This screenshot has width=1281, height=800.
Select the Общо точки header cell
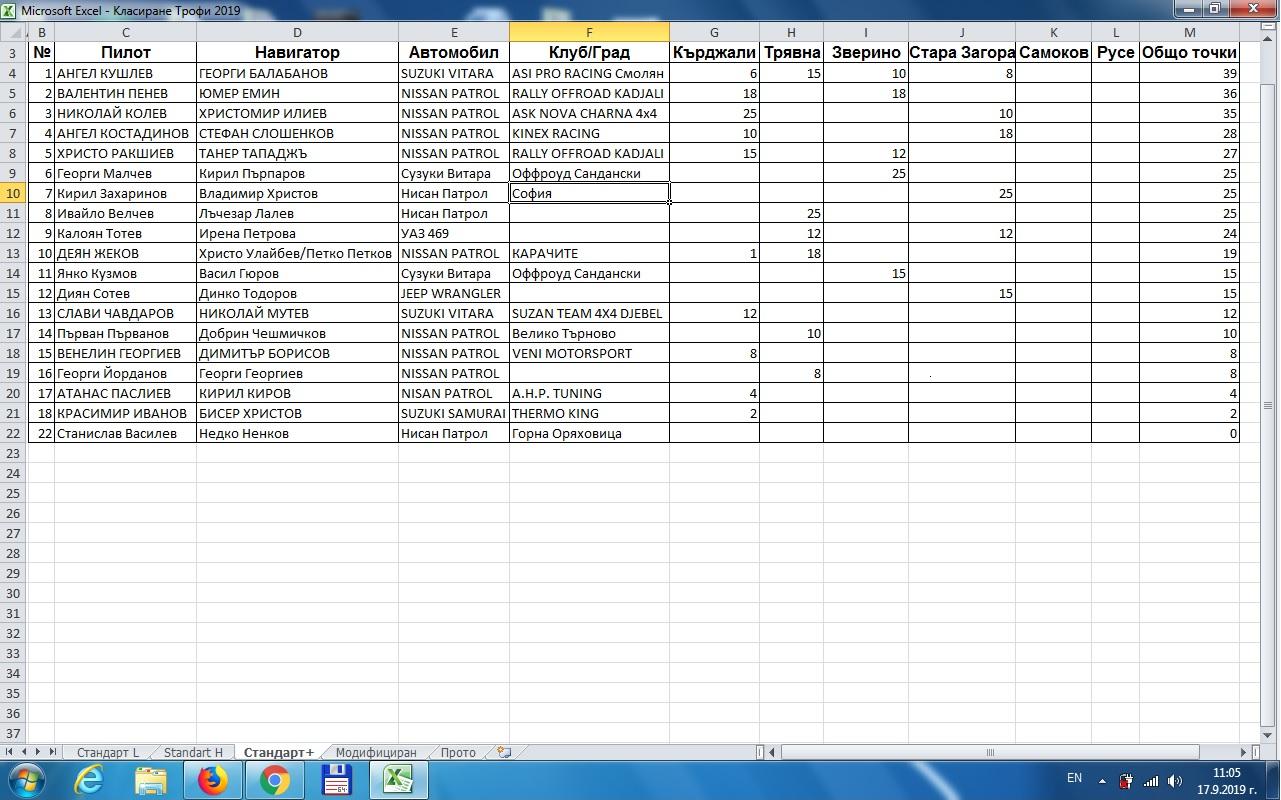(x=1189, y=52)
